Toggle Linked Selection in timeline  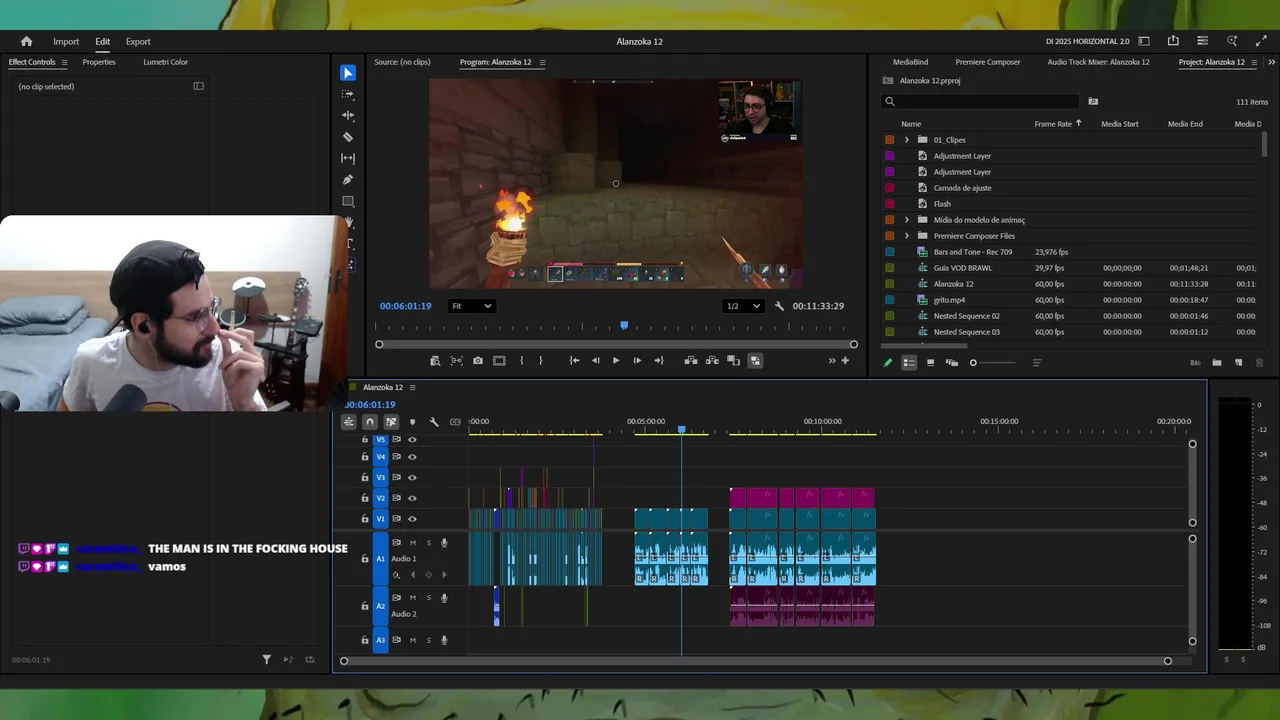391,422
